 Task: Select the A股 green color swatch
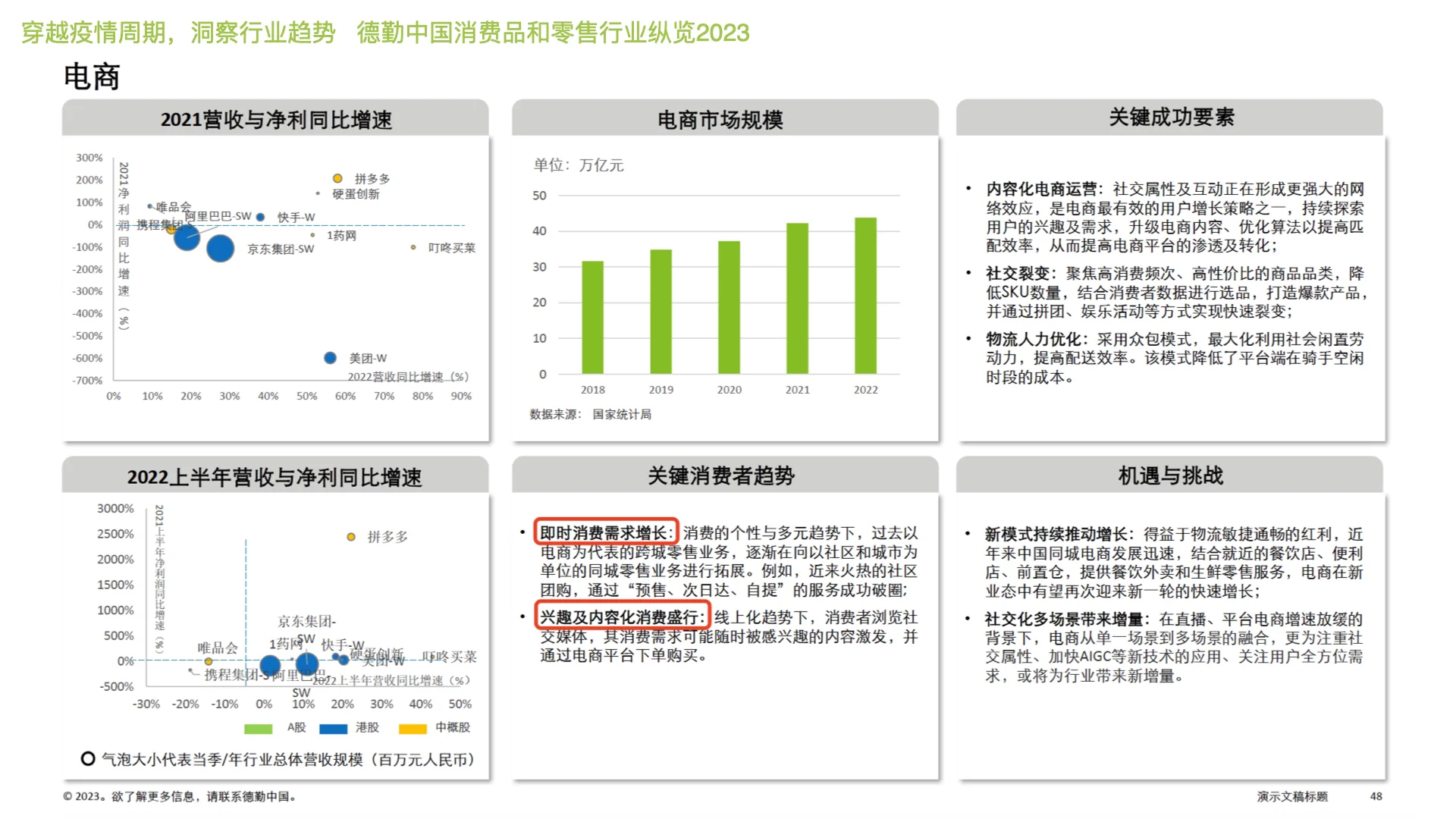click(256, 729)
